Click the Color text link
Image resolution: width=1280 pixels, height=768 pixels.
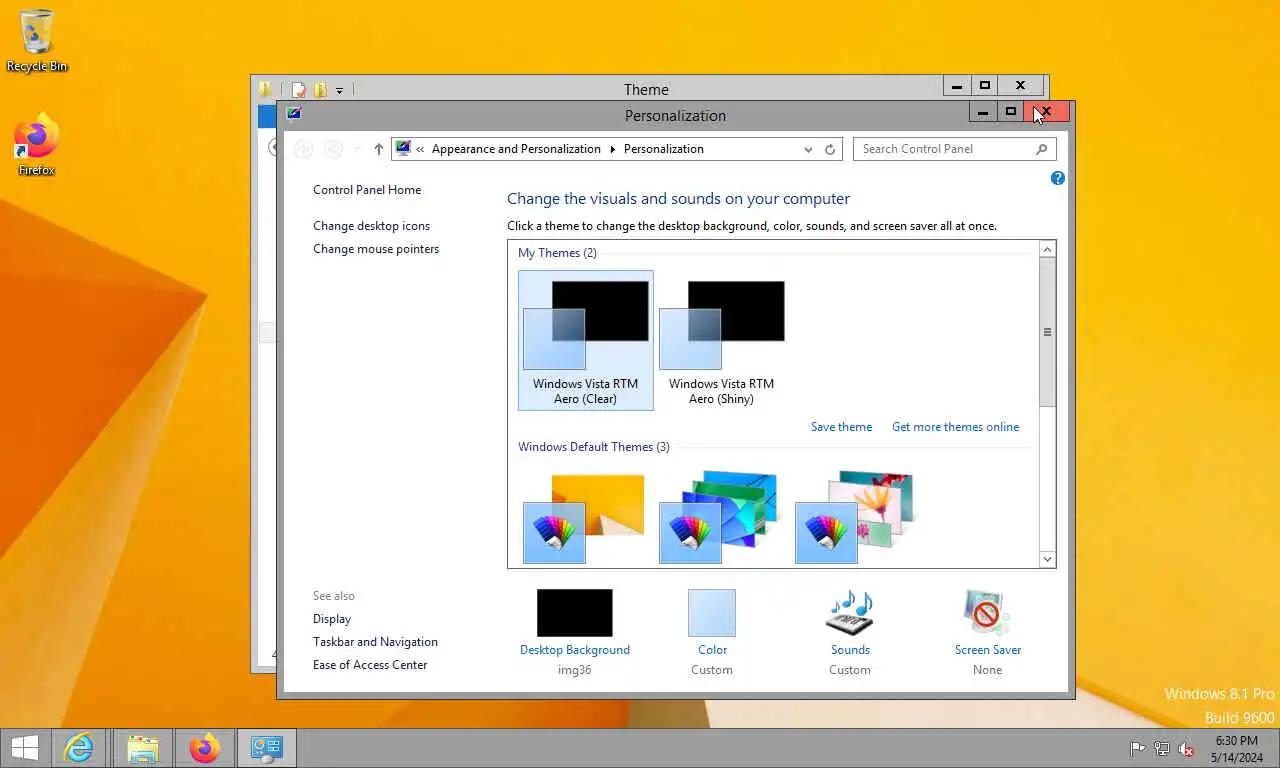(x=712, y=650)
